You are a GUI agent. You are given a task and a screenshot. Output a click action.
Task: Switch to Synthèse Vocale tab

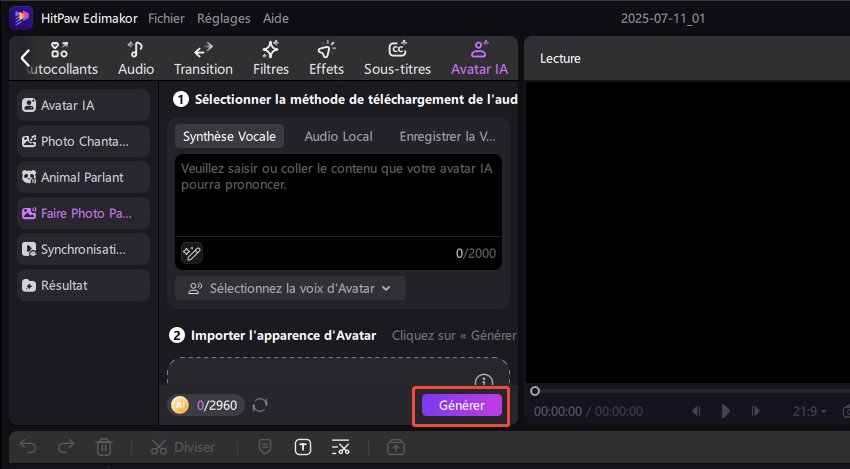point(229,136)
